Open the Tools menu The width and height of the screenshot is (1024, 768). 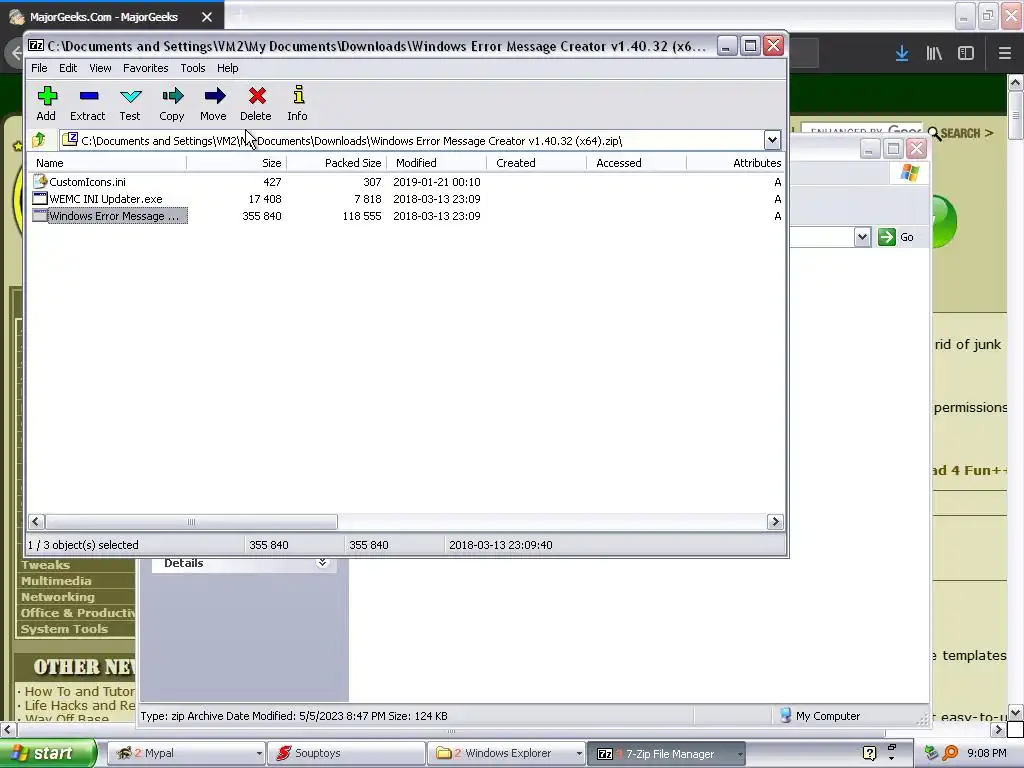point(193,68)
